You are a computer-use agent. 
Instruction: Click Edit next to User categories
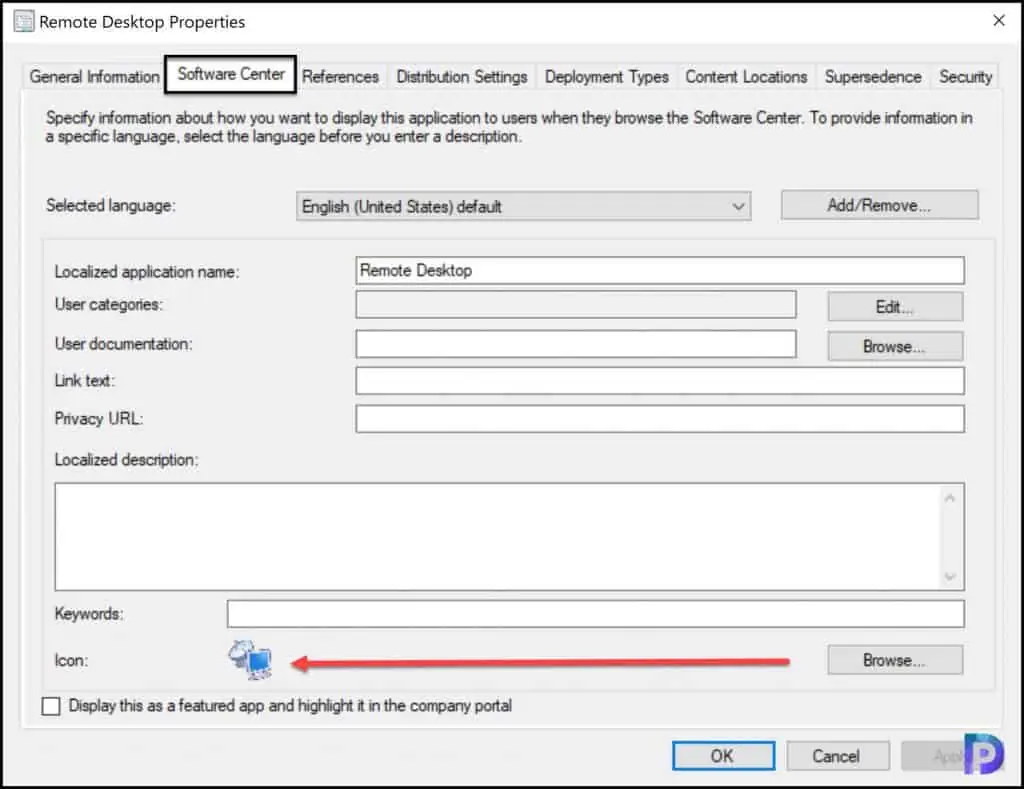(x=895, y=306)
